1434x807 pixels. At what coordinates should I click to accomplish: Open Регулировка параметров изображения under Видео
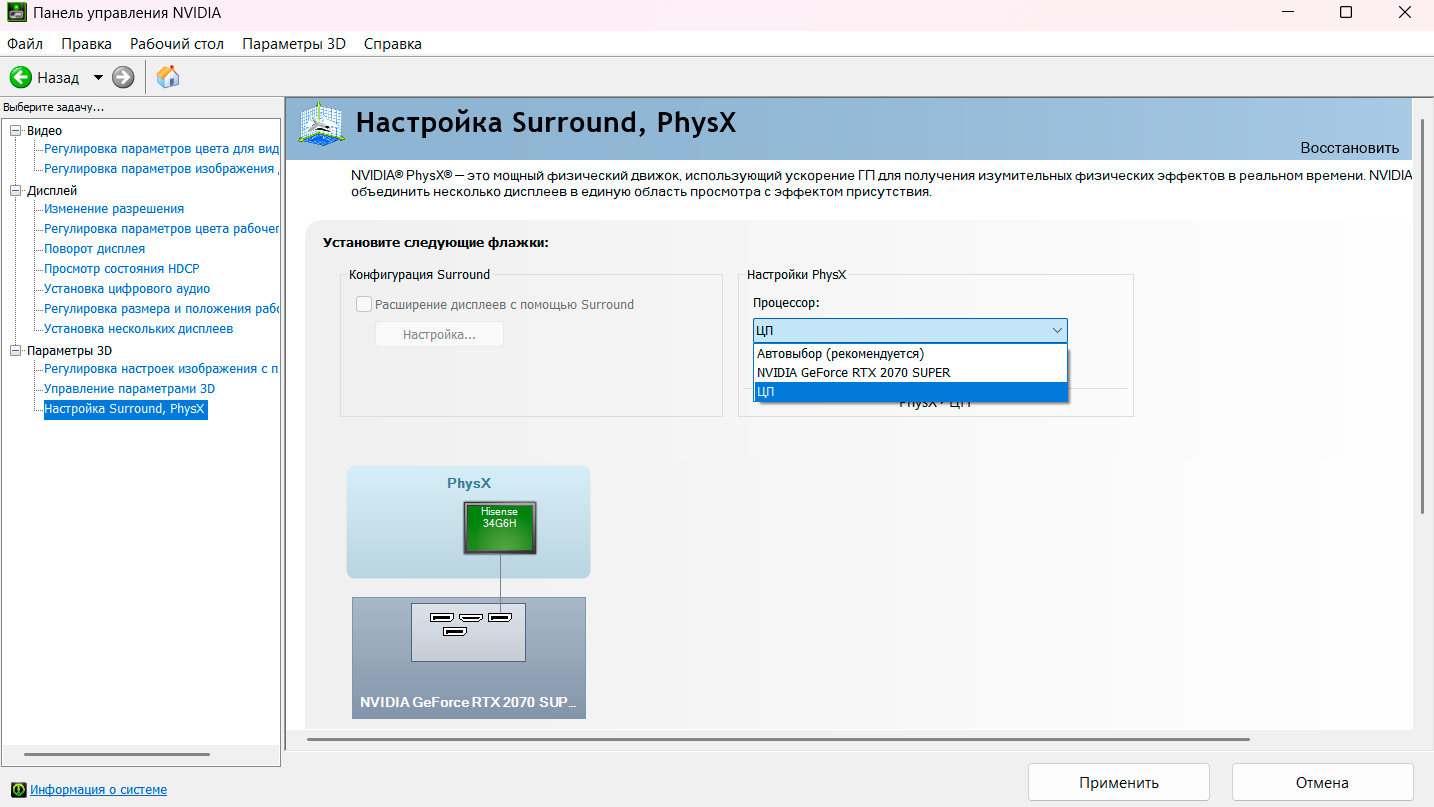(x=162, y=169)
